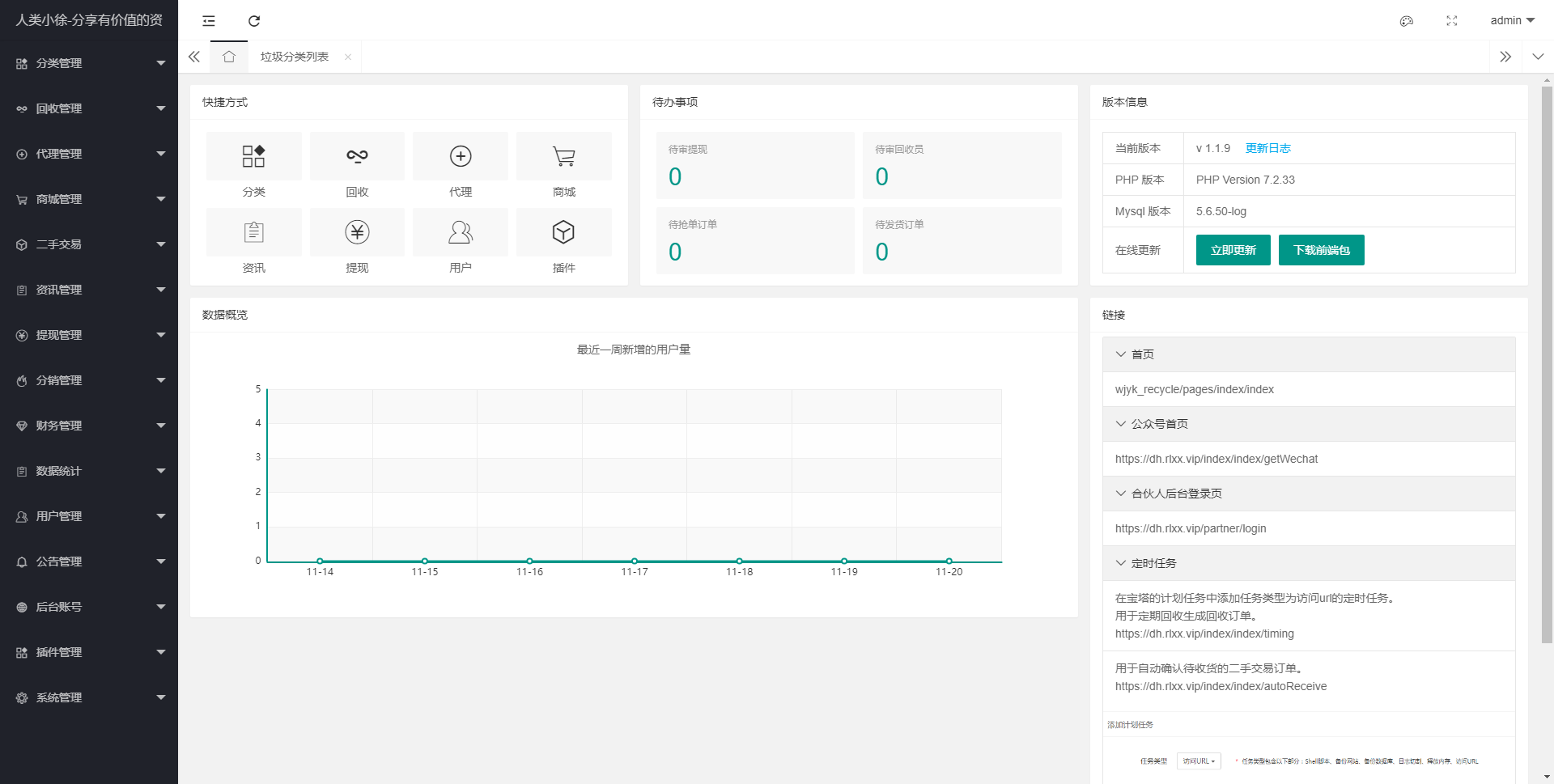Click the 公告管理 bell icon
The image size is (1554, 784).
point(22,562)
